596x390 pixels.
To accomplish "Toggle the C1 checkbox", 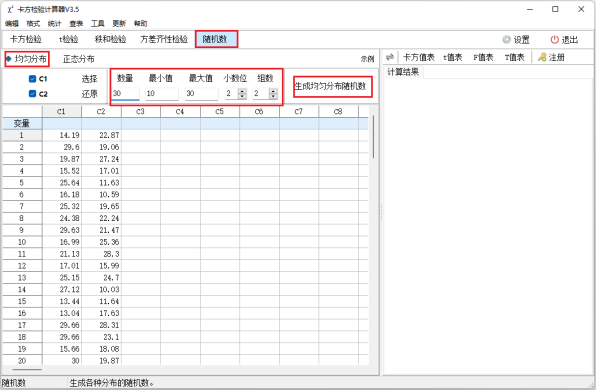I will [32, 79].
